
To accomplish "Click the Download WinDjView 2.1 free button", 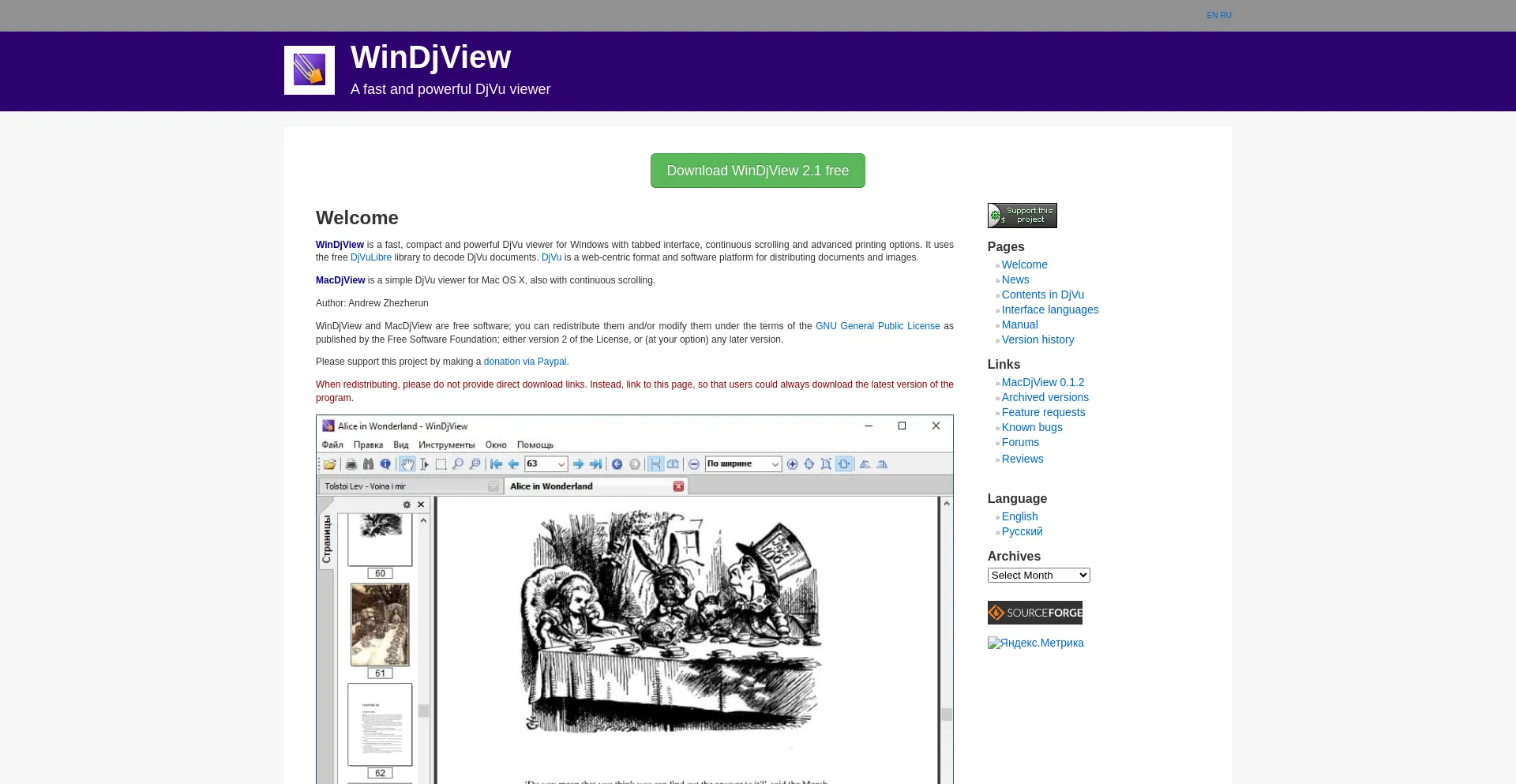I will point(758,171).
